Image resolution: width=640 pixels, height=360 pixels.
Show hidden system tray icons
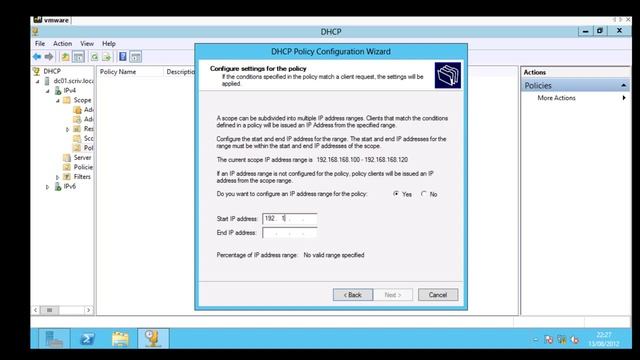535,340
